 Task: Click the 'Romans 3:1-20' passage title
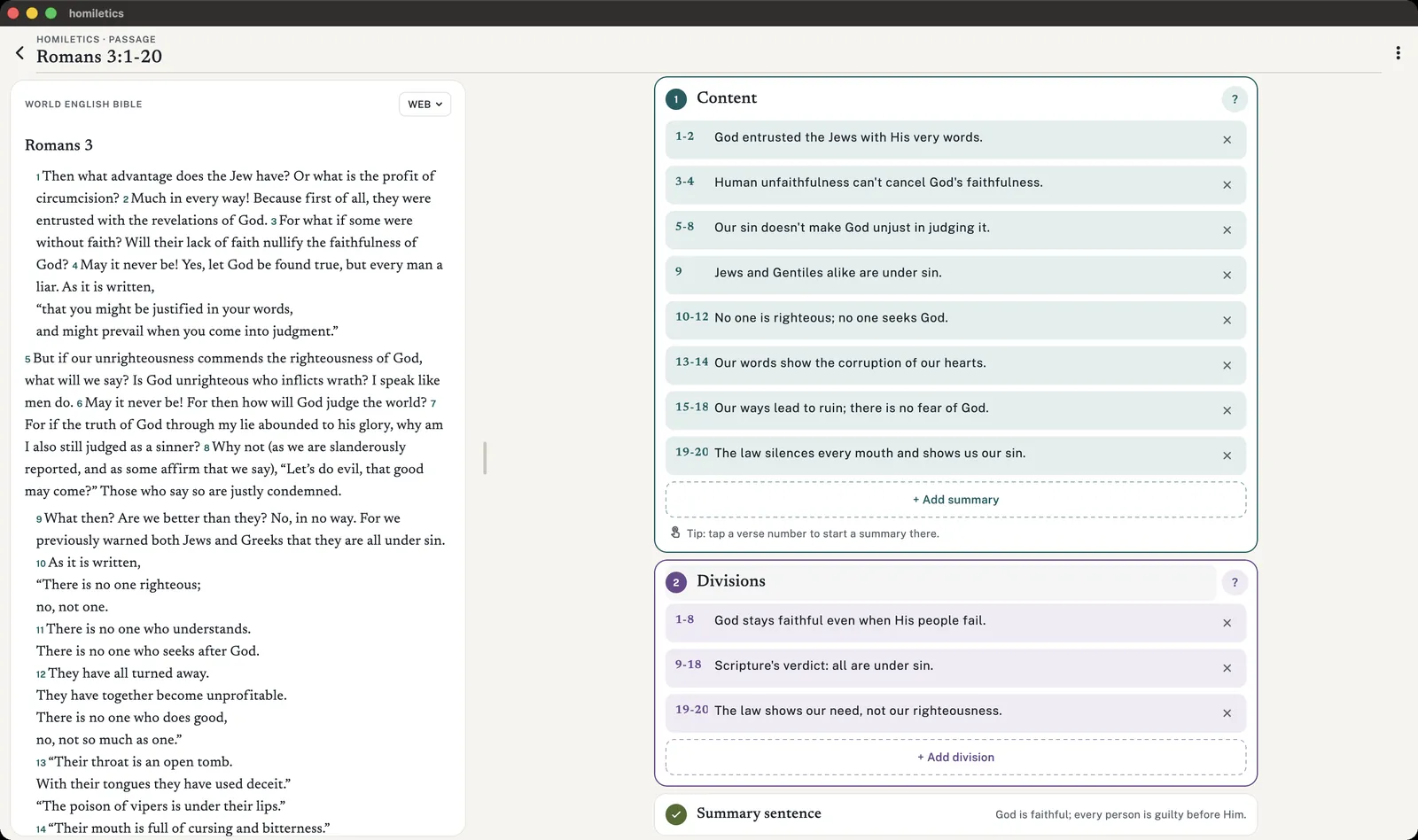click(x=99, y=57)
